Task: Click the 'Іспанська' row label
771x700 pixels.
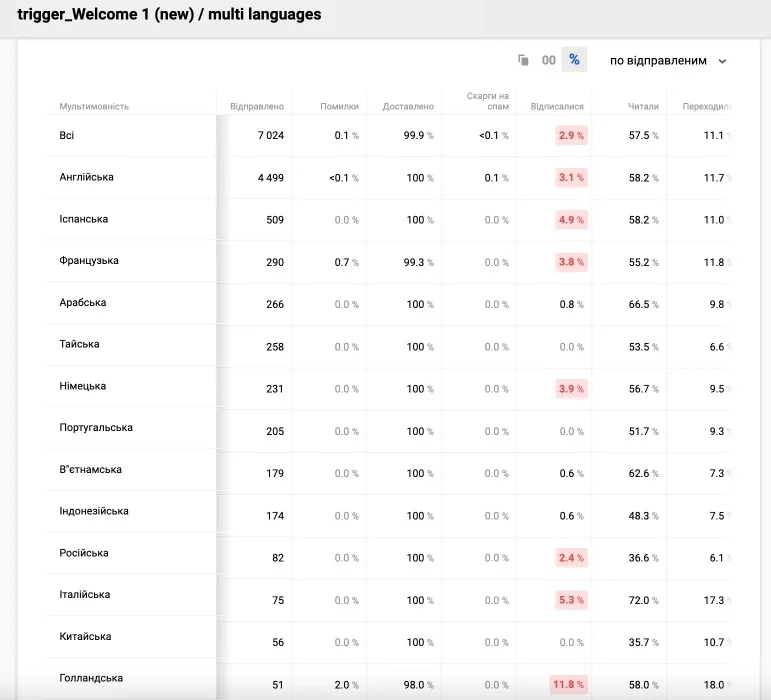Action: (x=84, y=219)
